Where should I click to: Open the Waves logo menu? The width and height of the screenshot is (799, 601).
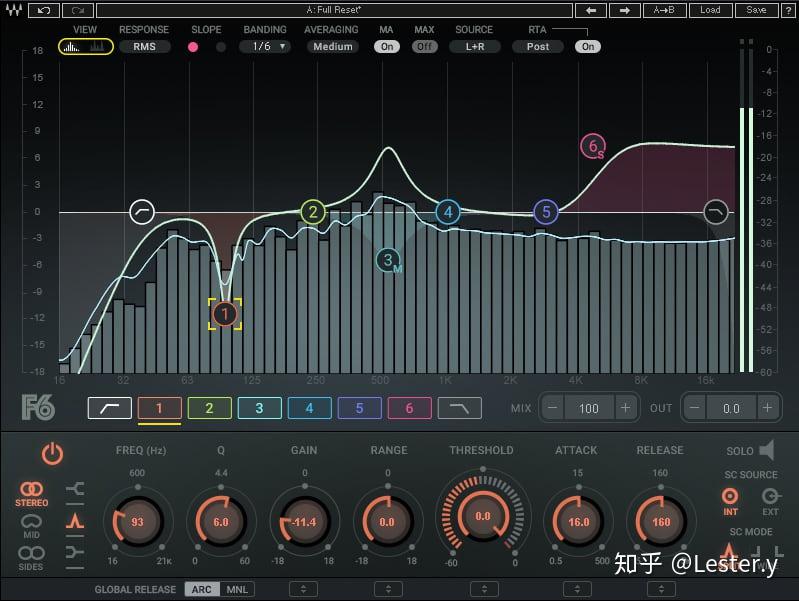[14, 10]
